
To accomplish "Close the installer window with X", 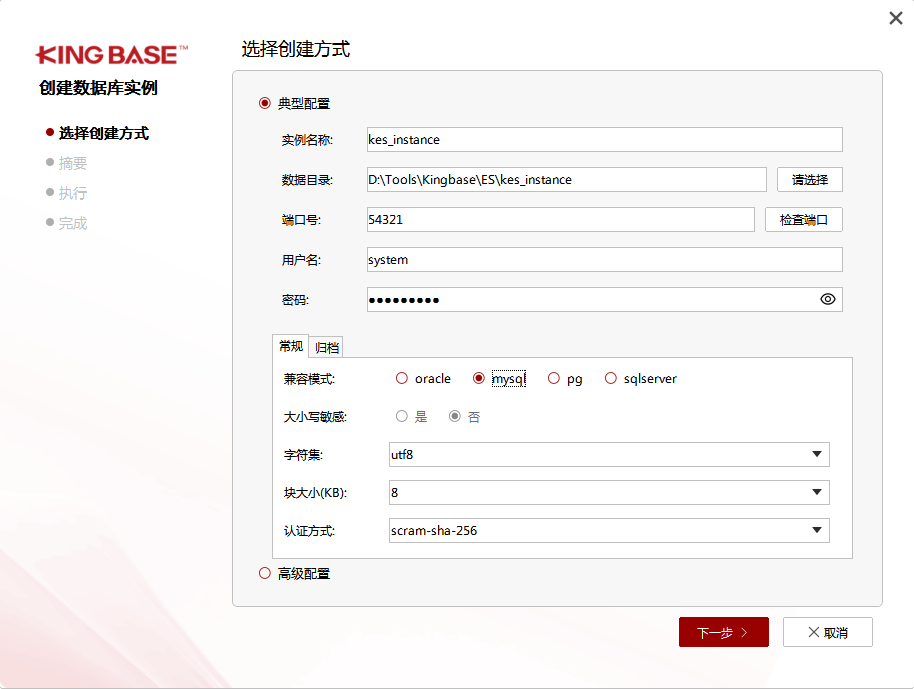I will tap(896, 18).
